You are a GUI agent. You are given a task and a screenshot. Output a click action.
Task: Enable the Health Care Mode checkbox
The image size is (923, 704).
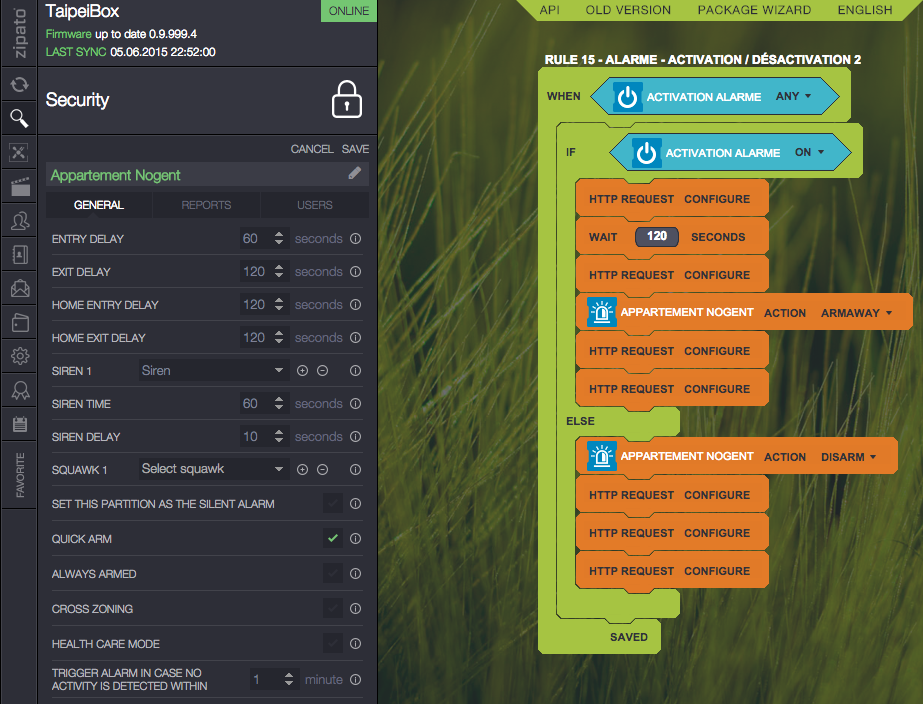[x=333, y=644]
